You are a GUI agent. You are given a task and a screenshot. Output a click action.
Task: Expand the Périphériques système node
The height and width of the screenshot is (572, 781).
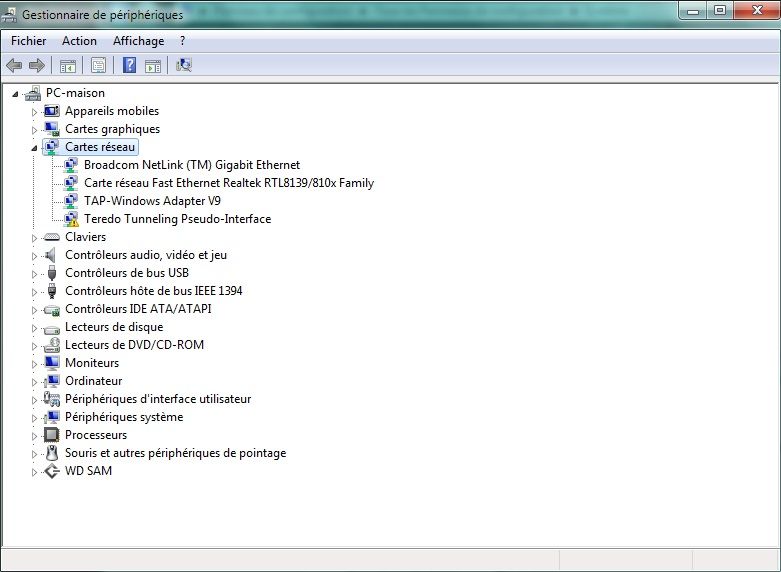34,418
